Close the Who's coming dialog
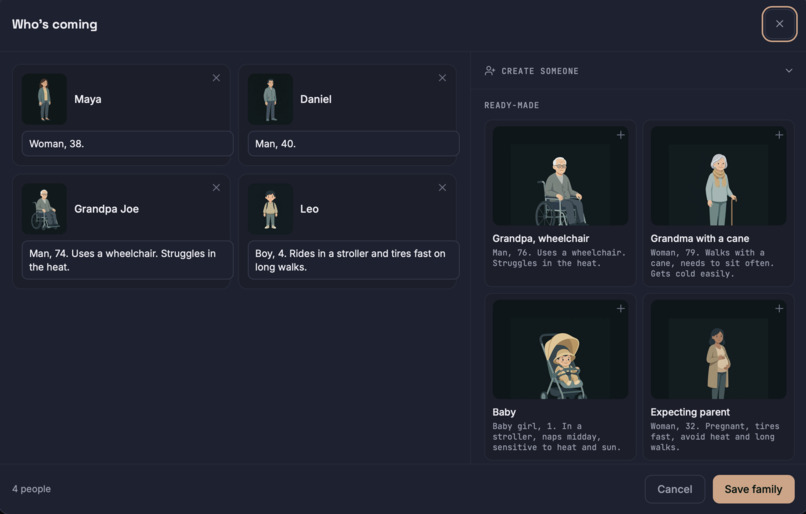The width and height of the screenshot is (806, 514). pos(779,24)
